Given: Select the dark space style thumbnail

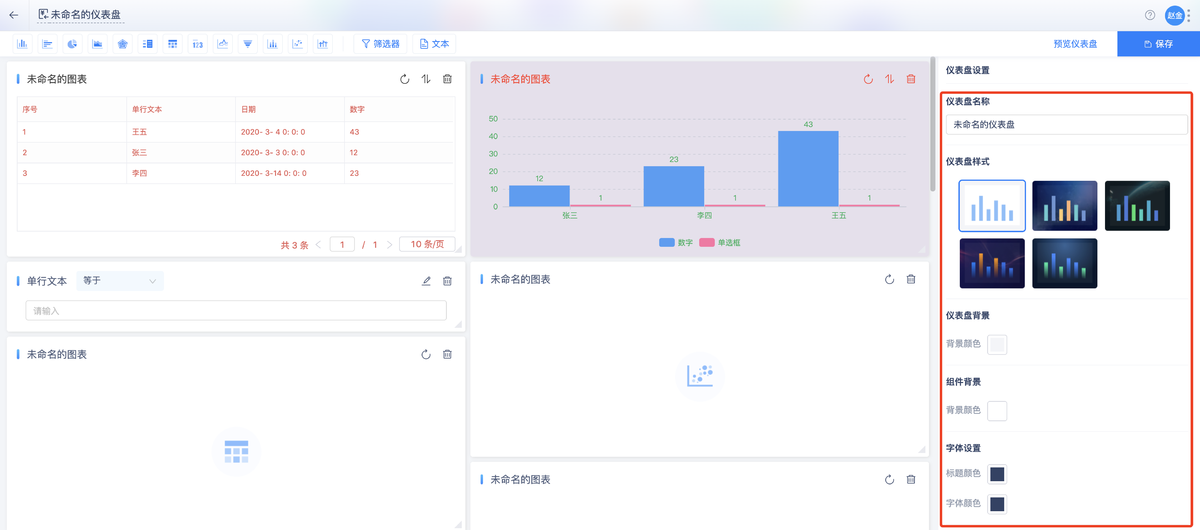Looking at the screenshot, I should click(x=1137, y=205).
